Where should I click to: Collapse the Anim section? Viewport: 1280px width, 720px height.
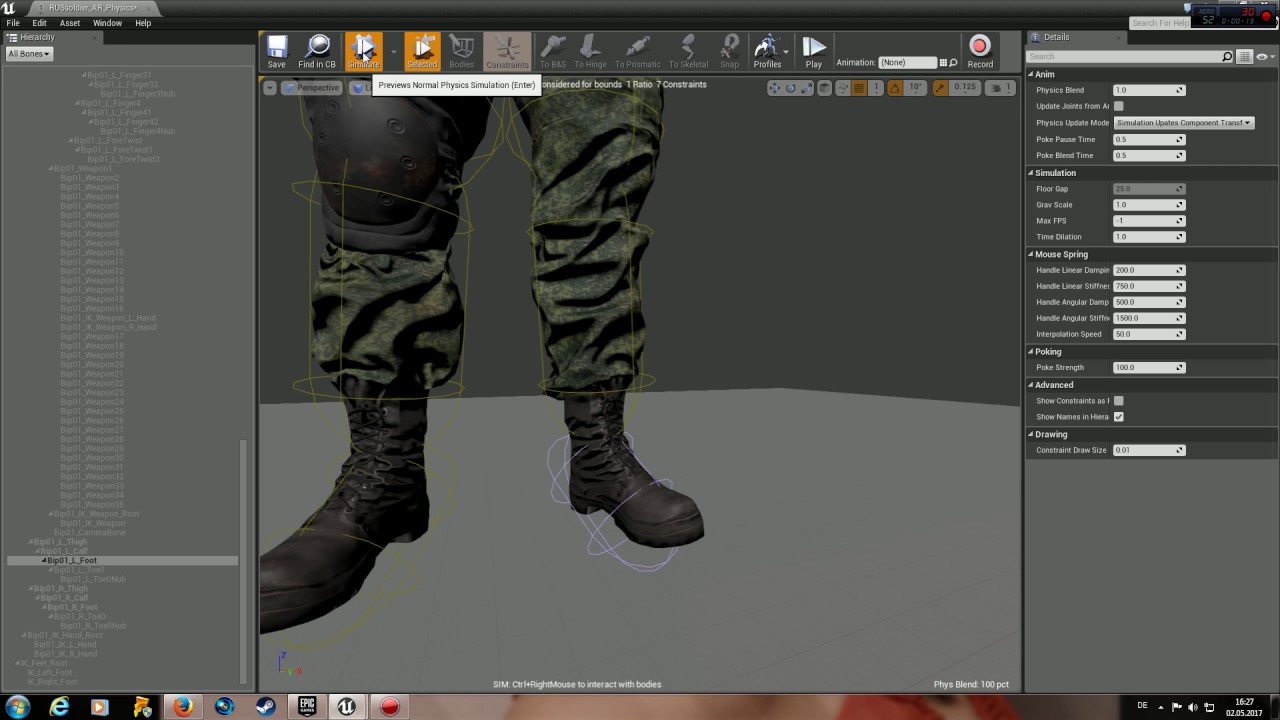click(1031, 75)
